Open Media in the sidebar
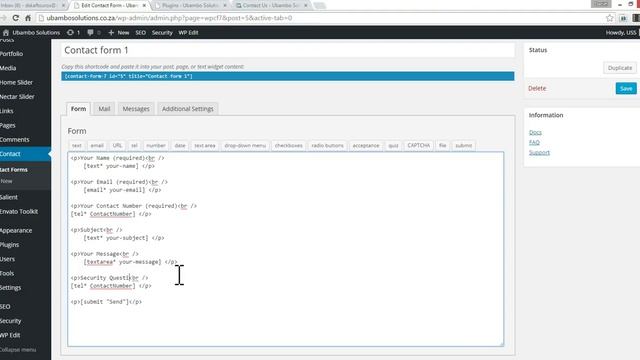This screenshot has height=360, width=640. point(8,68)
